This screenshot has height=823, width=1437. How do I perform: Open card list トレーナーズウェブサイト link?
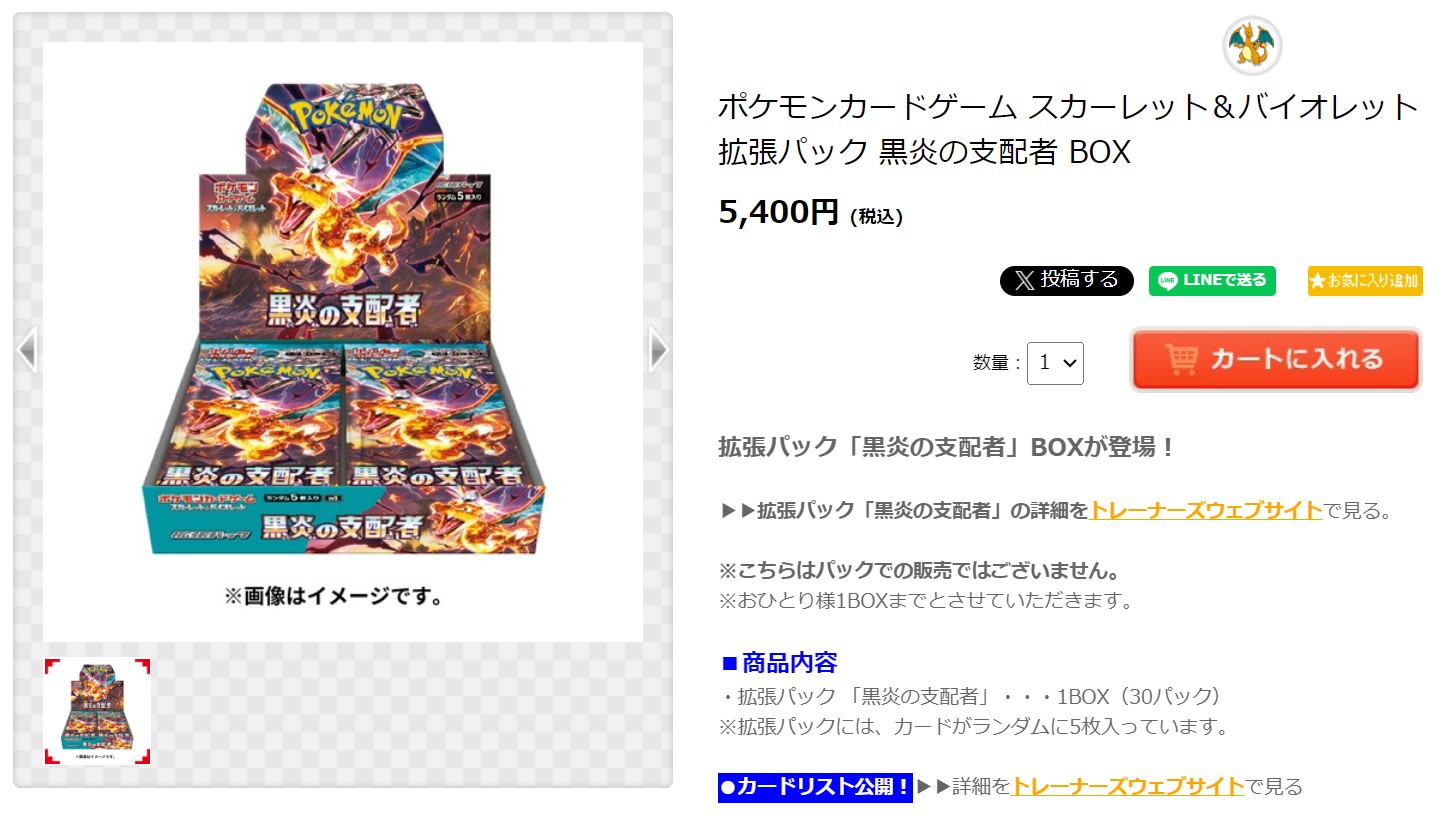tap(1128, 786)
